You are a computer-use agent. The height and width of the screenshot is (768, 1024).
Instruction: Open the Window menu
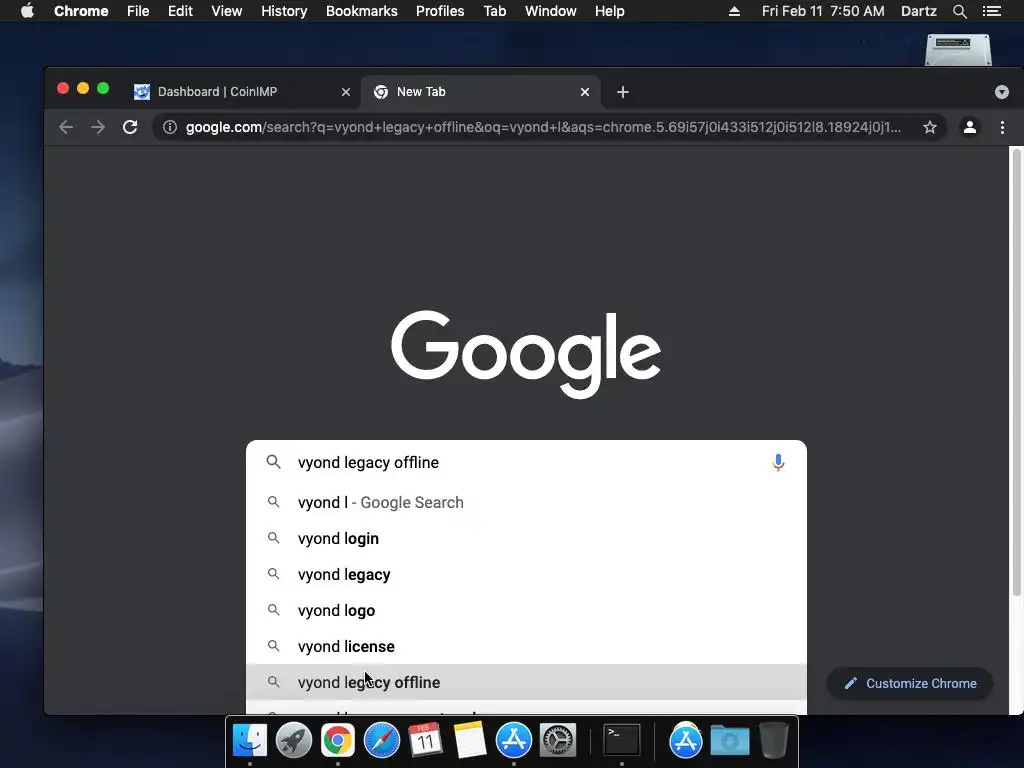point(551,11)
